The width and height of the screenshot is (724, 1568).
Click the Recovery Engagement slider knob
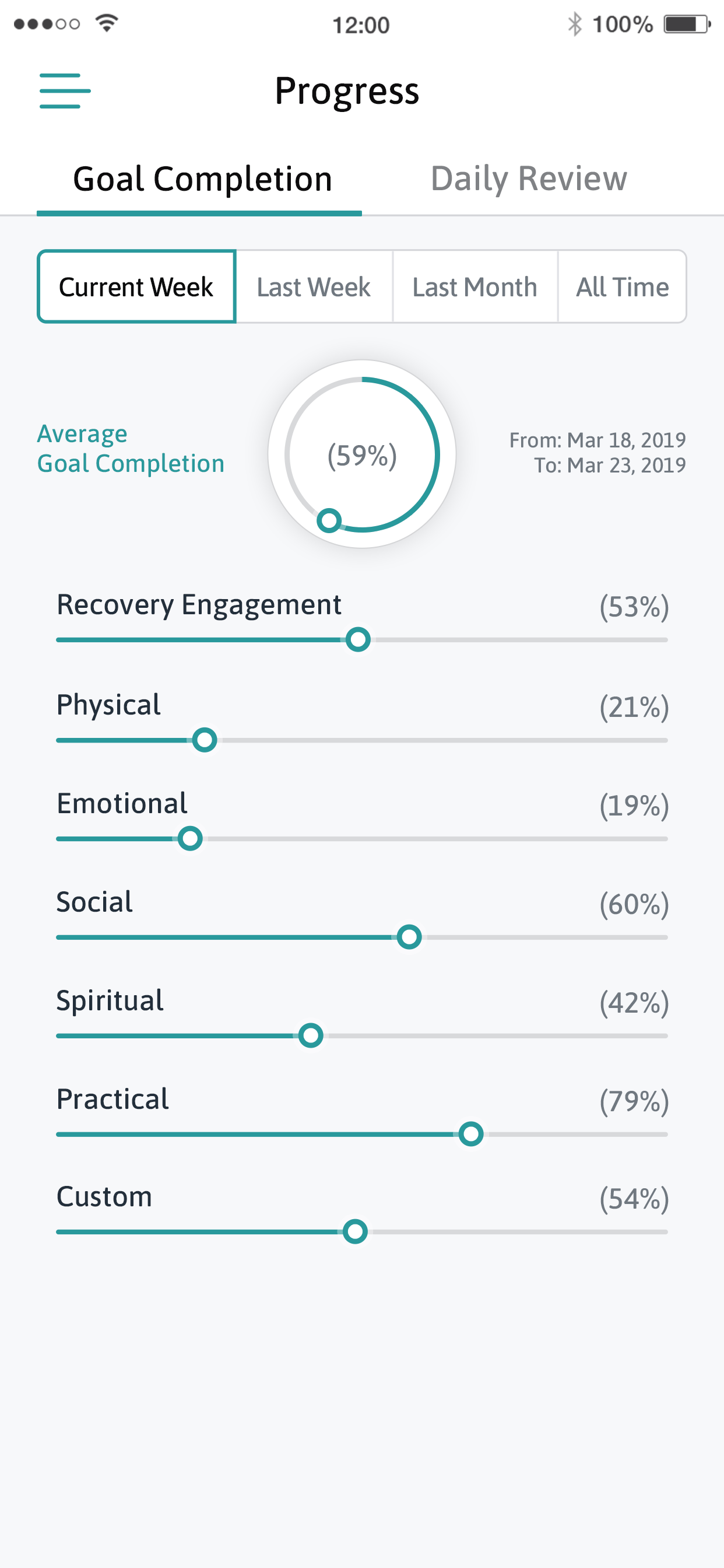coord(358,640)
